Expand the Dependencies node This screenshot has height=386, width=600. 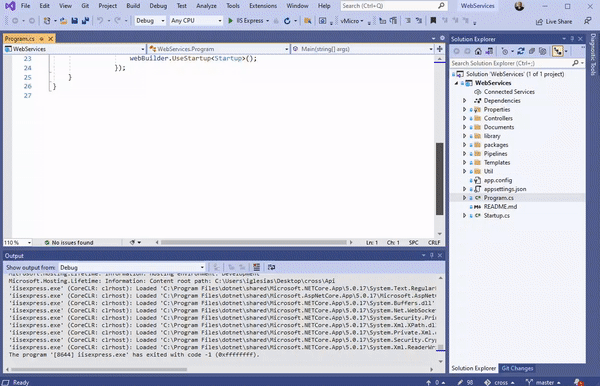click(x=465, y=101)
